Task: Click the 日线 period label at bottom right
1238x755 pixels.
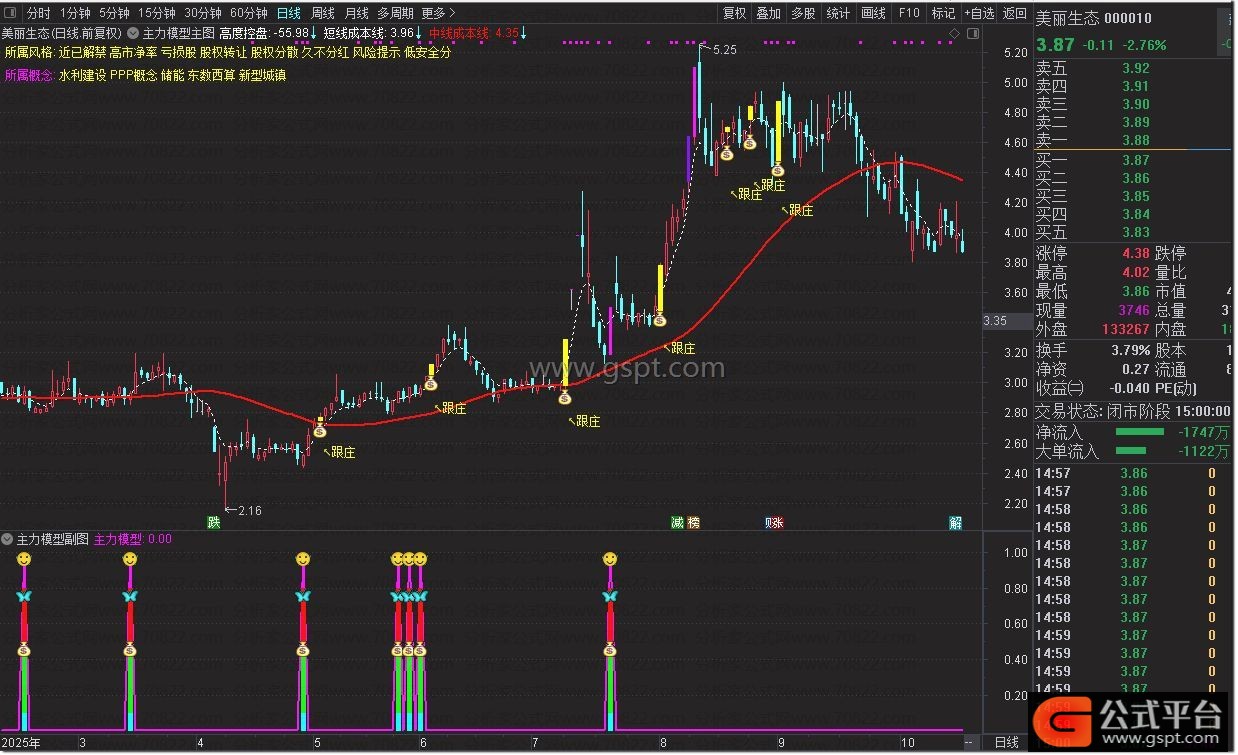Action: pyautogui.click(x=1007, y=743)
